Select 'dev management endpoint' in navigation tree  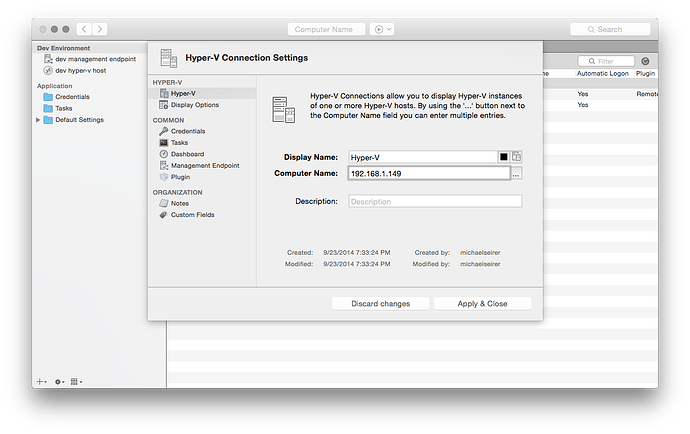click(94, 59)
